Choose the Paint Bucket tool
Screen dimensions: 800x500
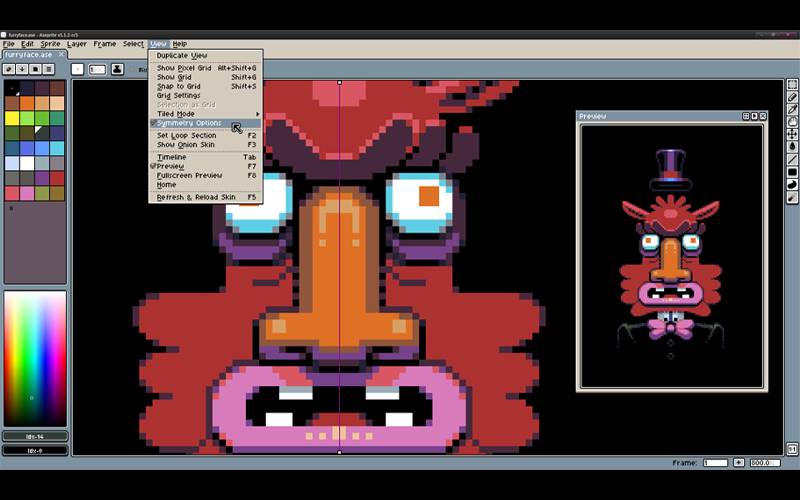[792, 147]
